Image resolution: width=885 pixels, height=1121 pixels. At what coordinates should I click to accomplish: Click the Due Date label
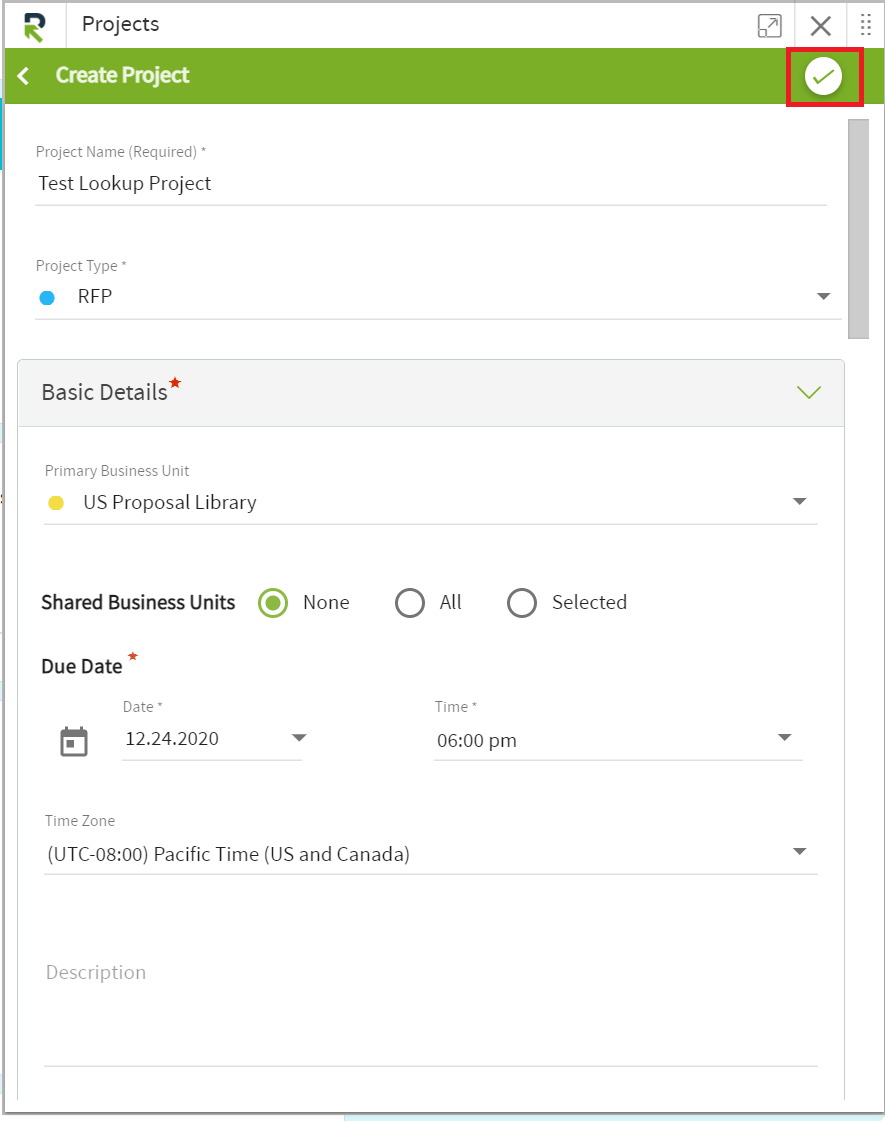pos(81,667)
